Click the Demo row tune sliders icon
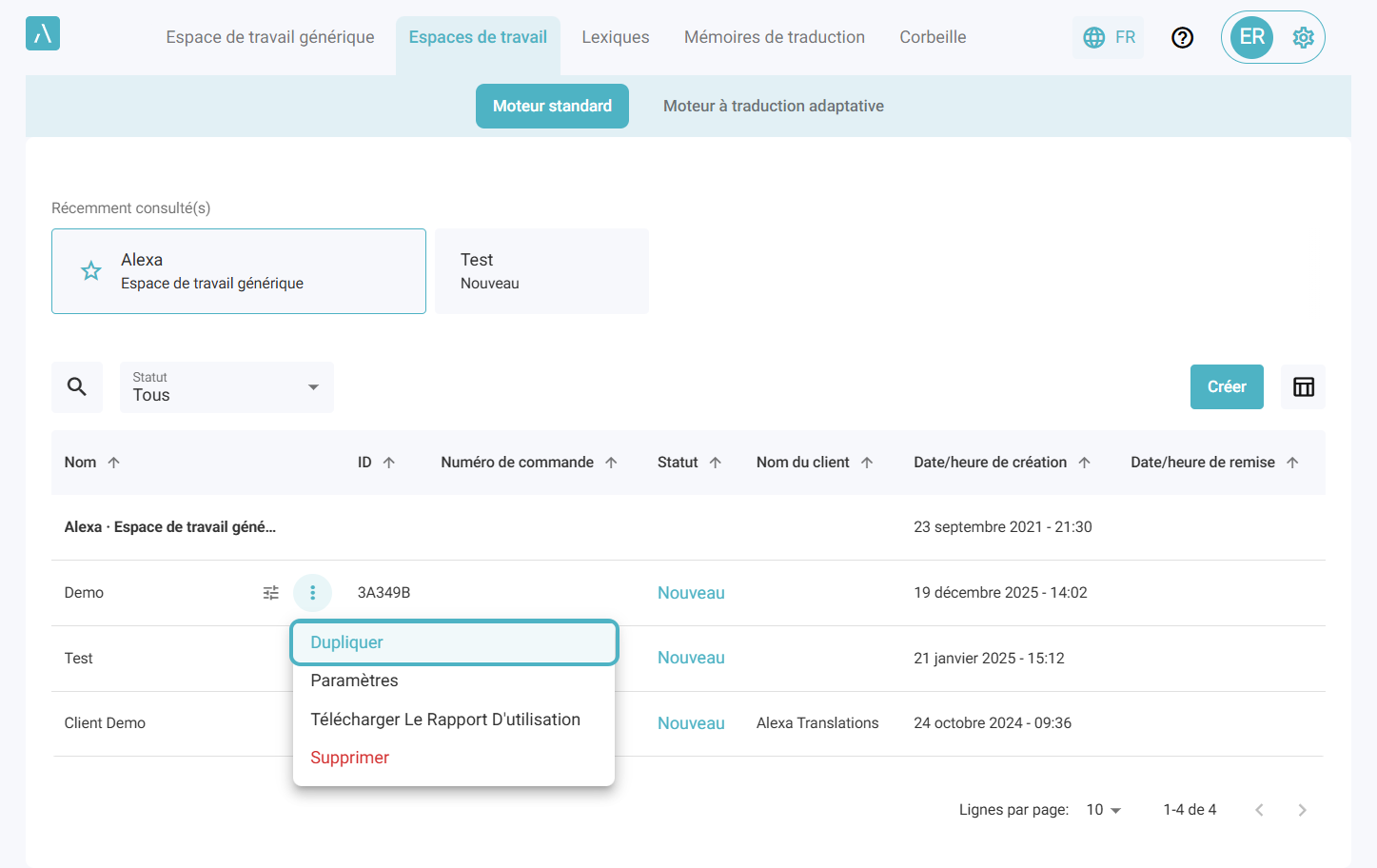This screenshot has height=868, width=1377. (x=271, y=593)
